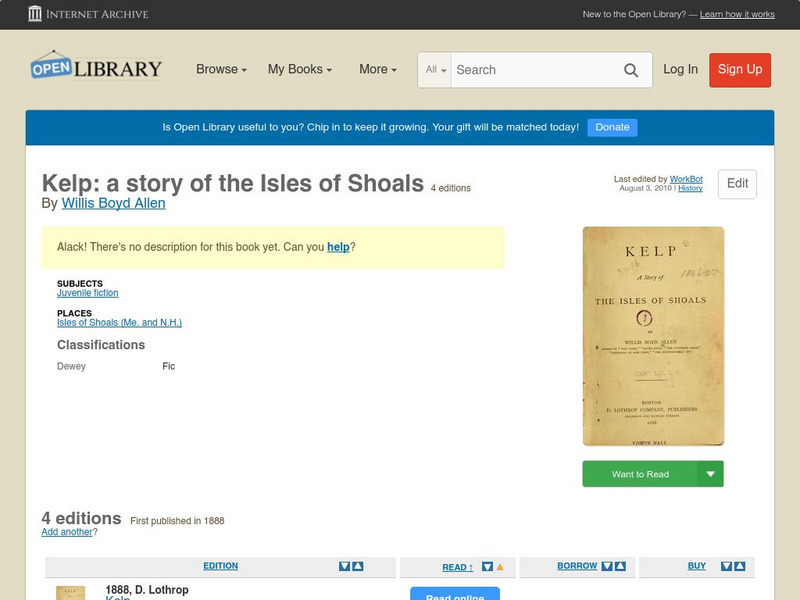Click the Edit button

coord(737,184)
